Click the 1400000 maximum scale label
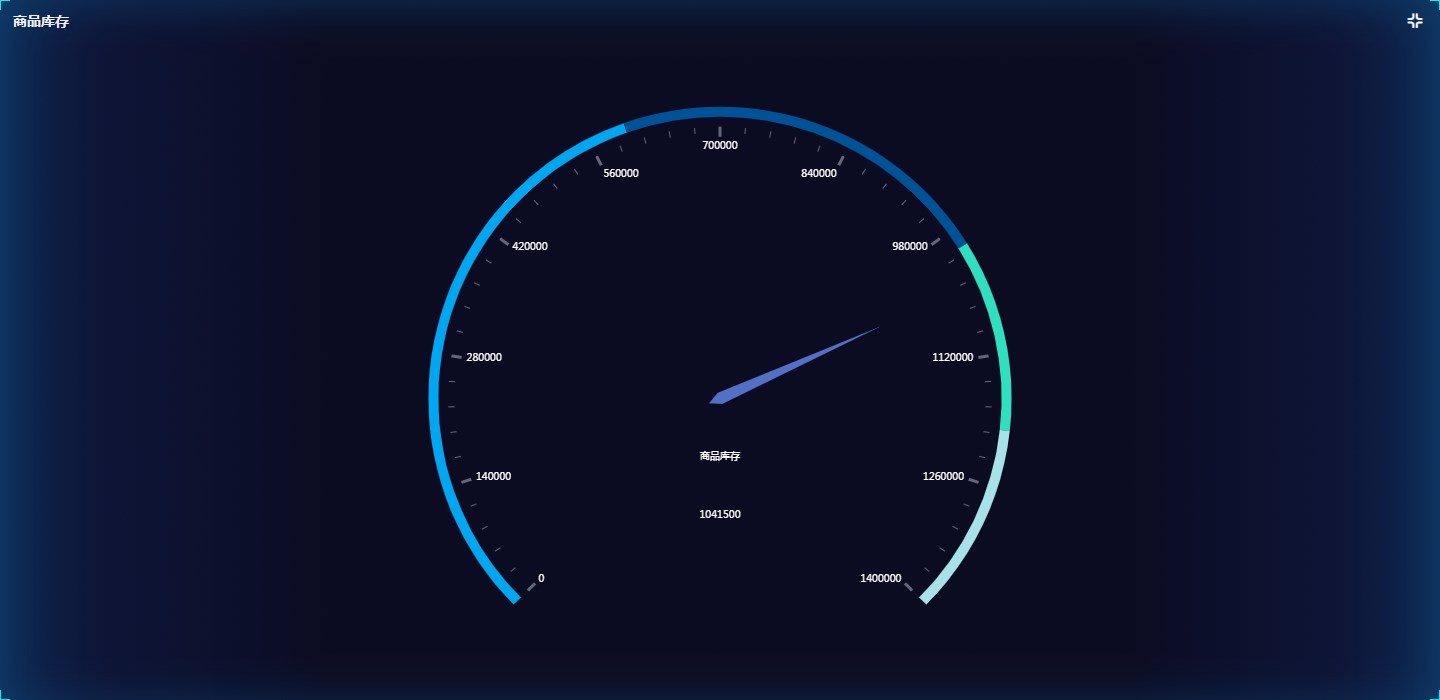Viewport: 1440px width, 700px height. pos(880,578)
